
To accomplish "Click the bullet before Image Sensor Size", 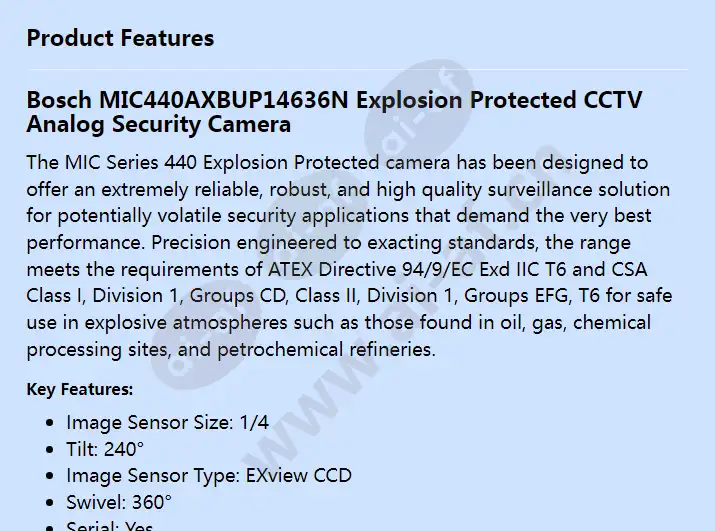I will tap(50, 423).
